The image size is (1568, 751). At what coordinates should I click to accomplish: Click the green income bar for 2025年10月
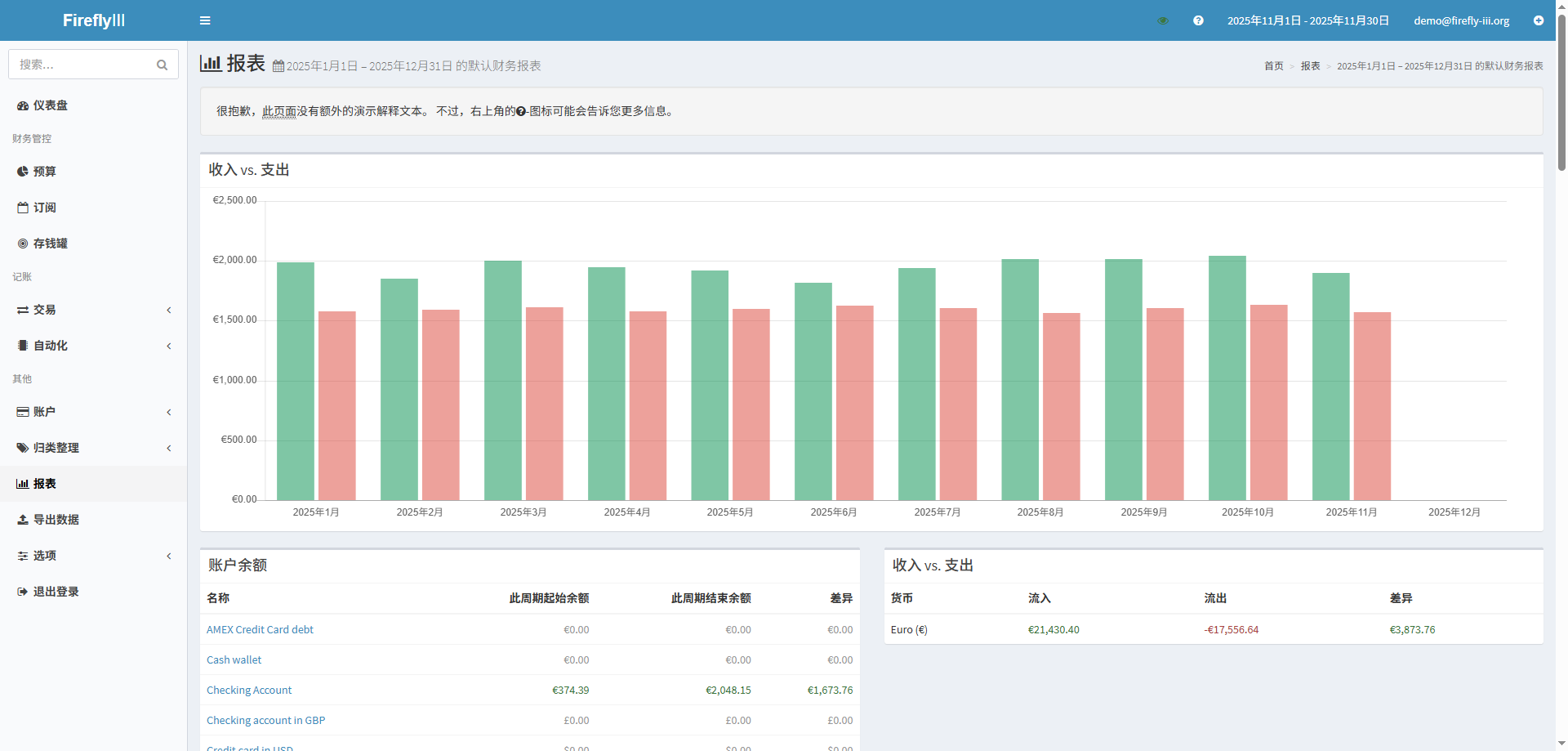(x=1227, y=378)
